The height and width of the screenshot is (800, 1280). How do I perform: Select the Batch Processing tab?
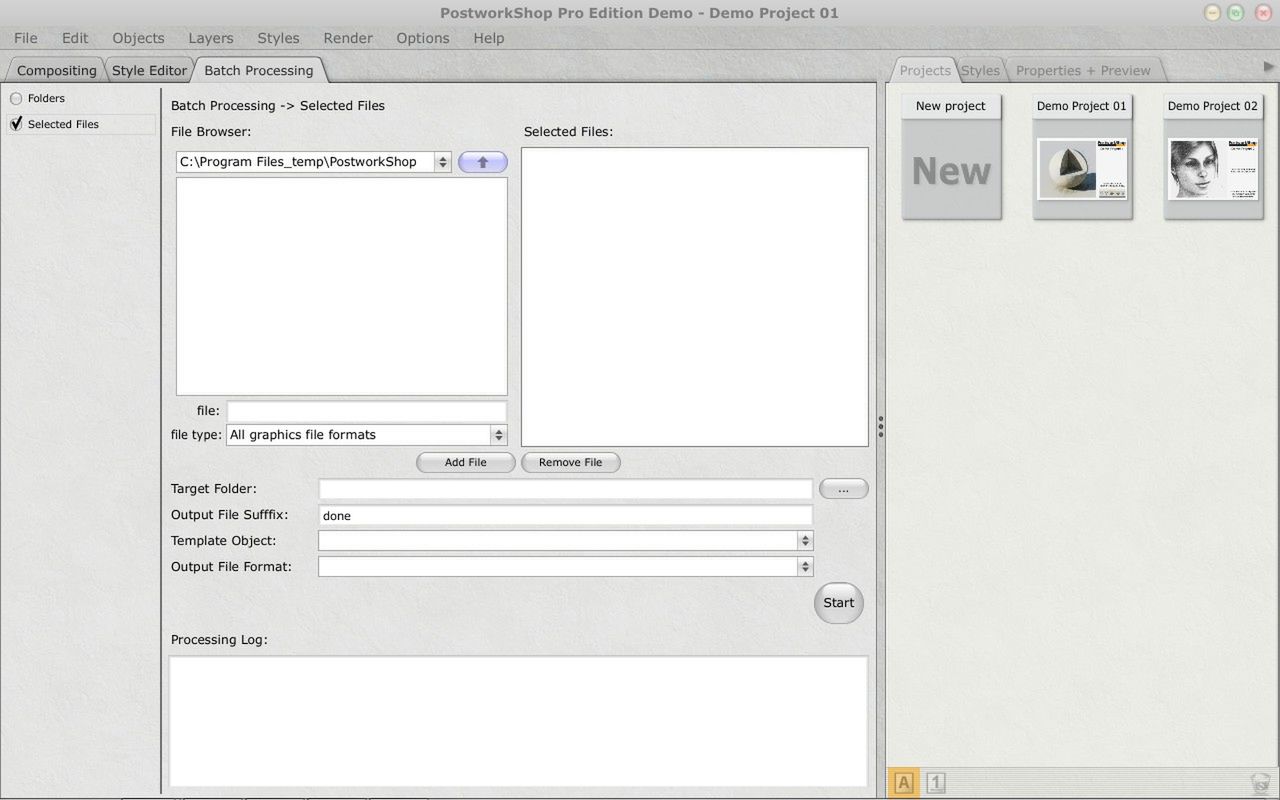[x=259, y=70]
